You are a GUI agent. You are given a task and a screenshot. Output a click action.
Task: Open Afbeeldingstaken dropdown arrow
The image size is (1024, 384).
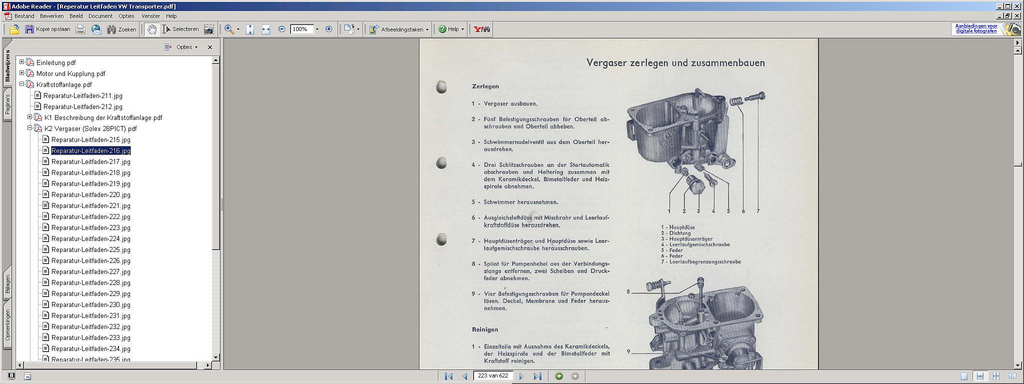coord(427,29)
